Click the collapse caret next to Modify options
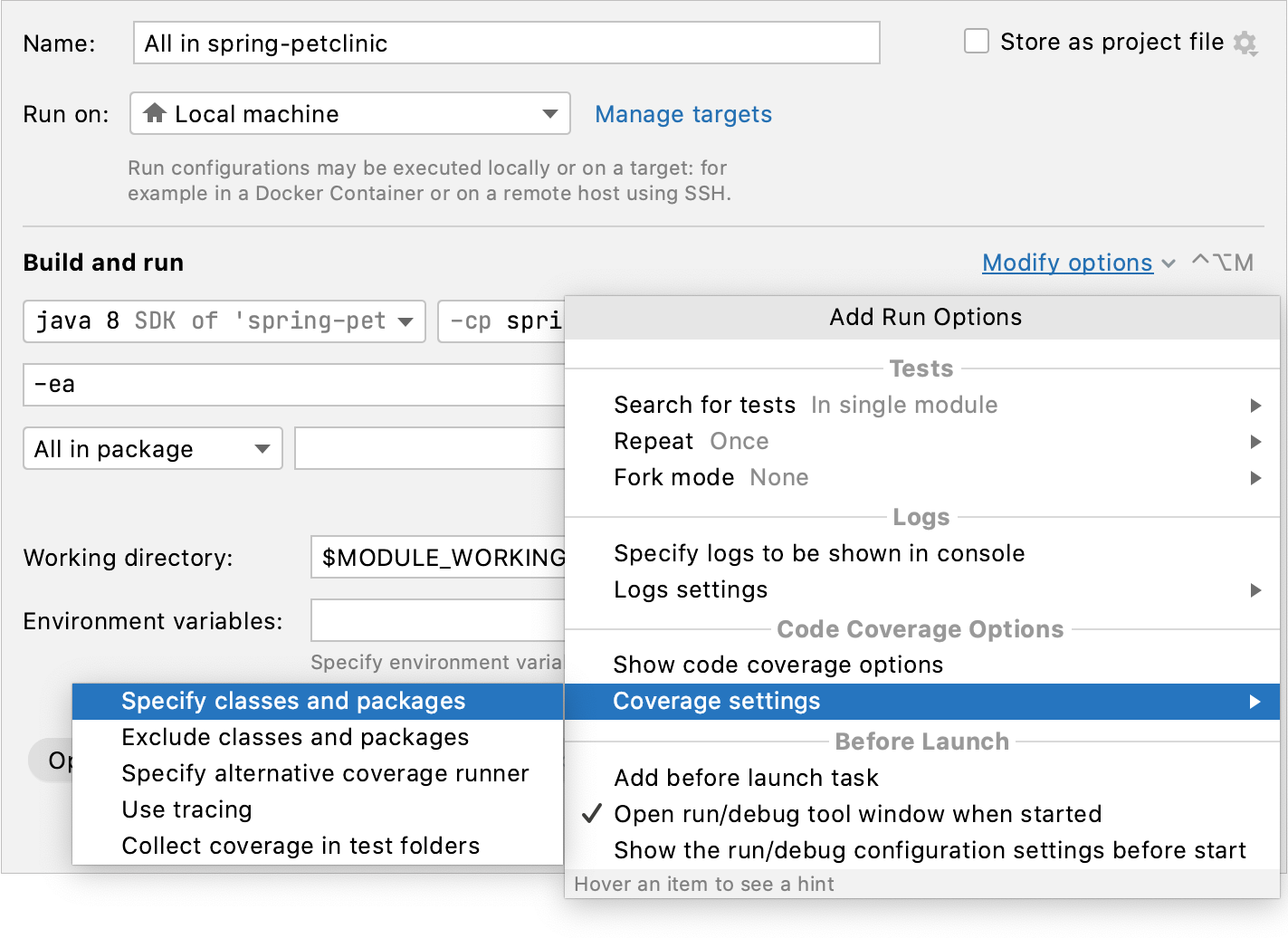 pyautogui.click(x=1169, y=263)
